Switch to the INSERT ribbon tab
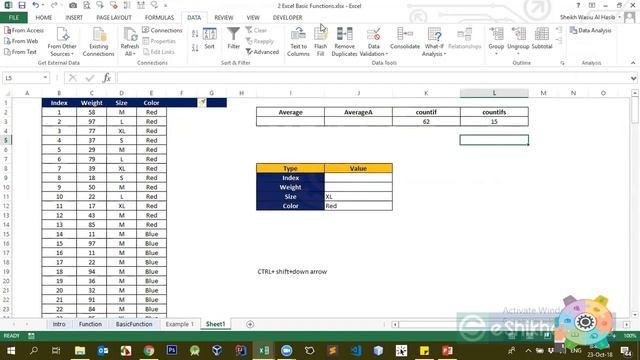This screenshot has width=640, height=360. pos(74,18)
